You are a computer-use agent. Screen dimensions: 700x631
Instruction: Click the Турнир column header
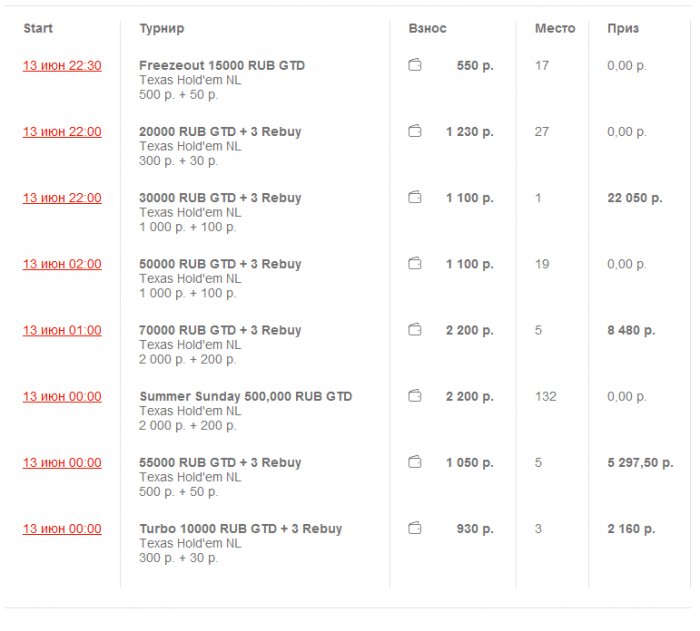point(161,29)
